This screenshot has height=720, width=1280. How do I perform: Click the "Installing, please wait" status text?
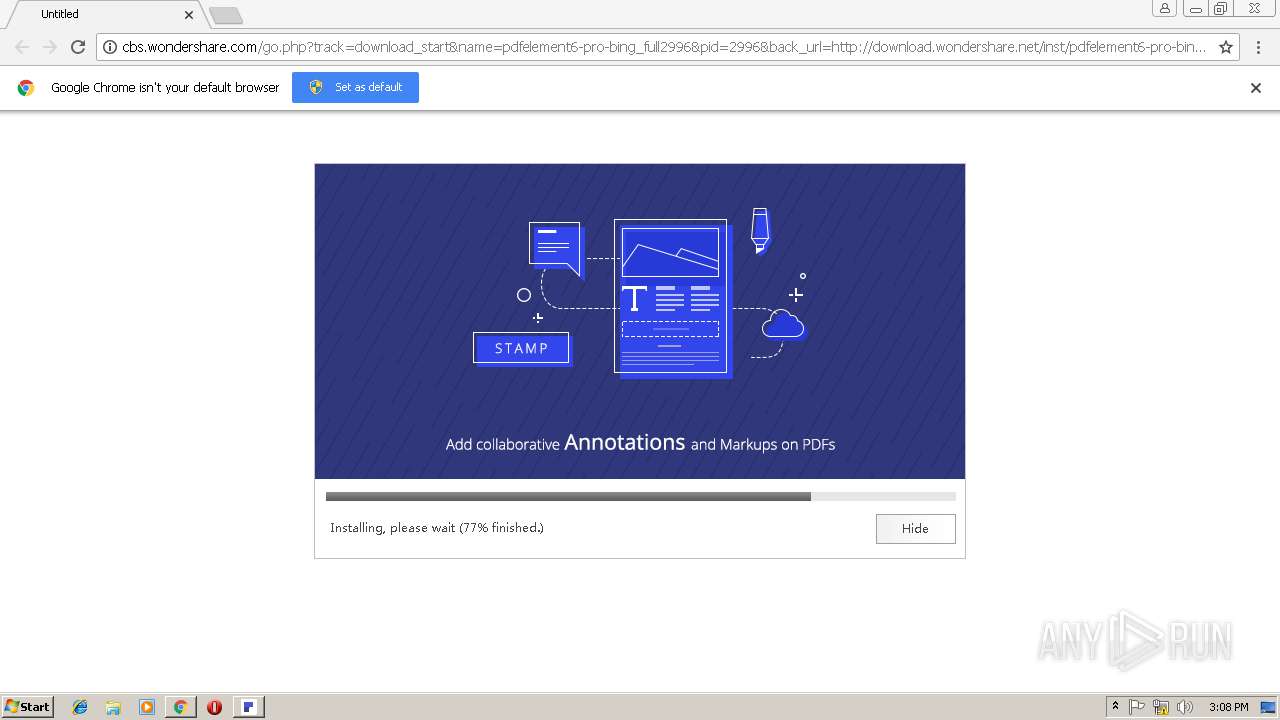click(437, 528)
